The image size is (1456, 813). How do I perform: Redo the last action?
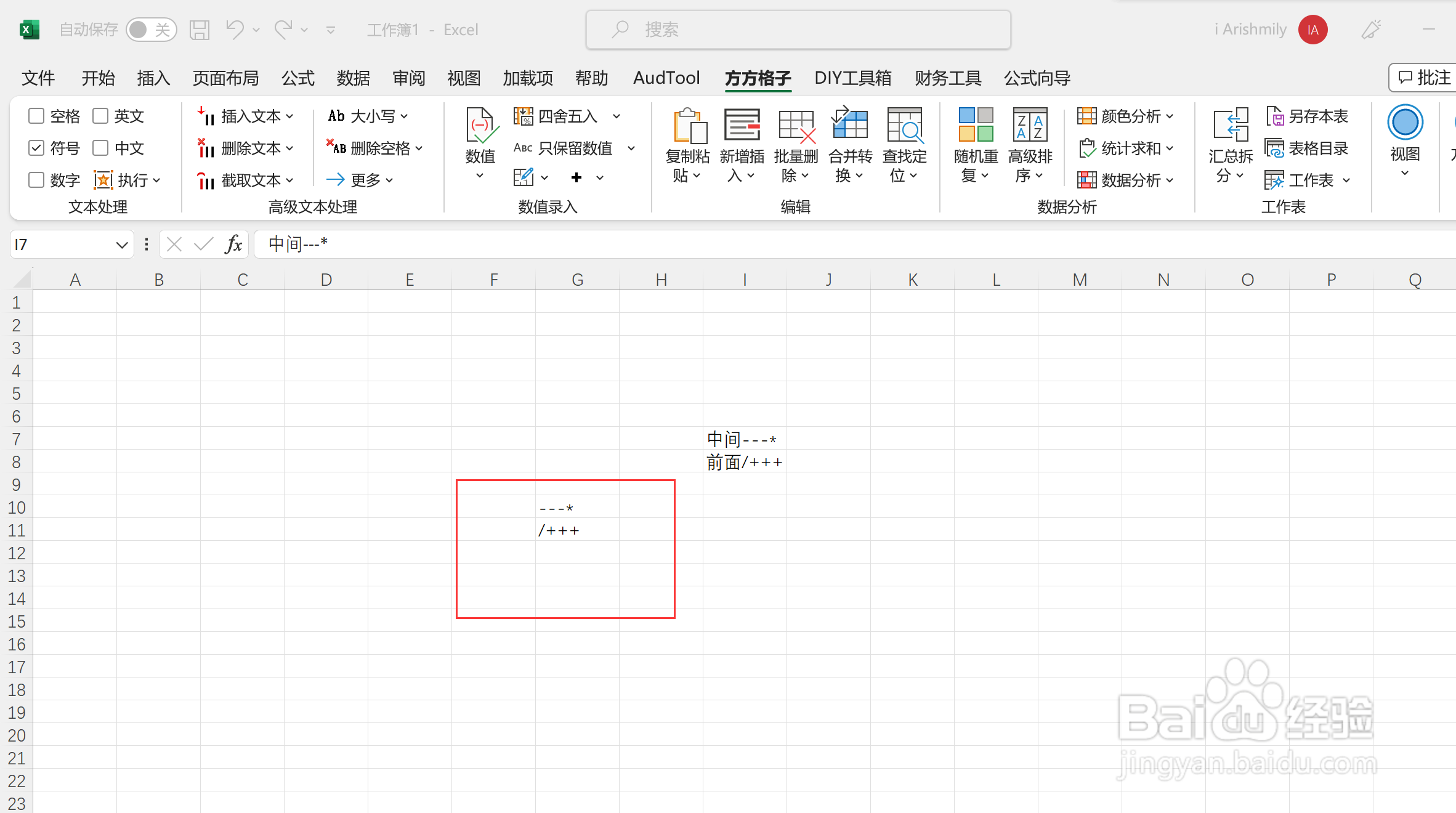click(283, 29)
